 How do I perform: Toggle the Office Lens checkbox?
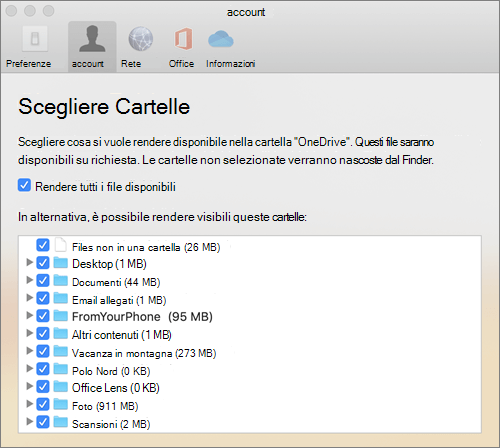(x=43, y=387)
